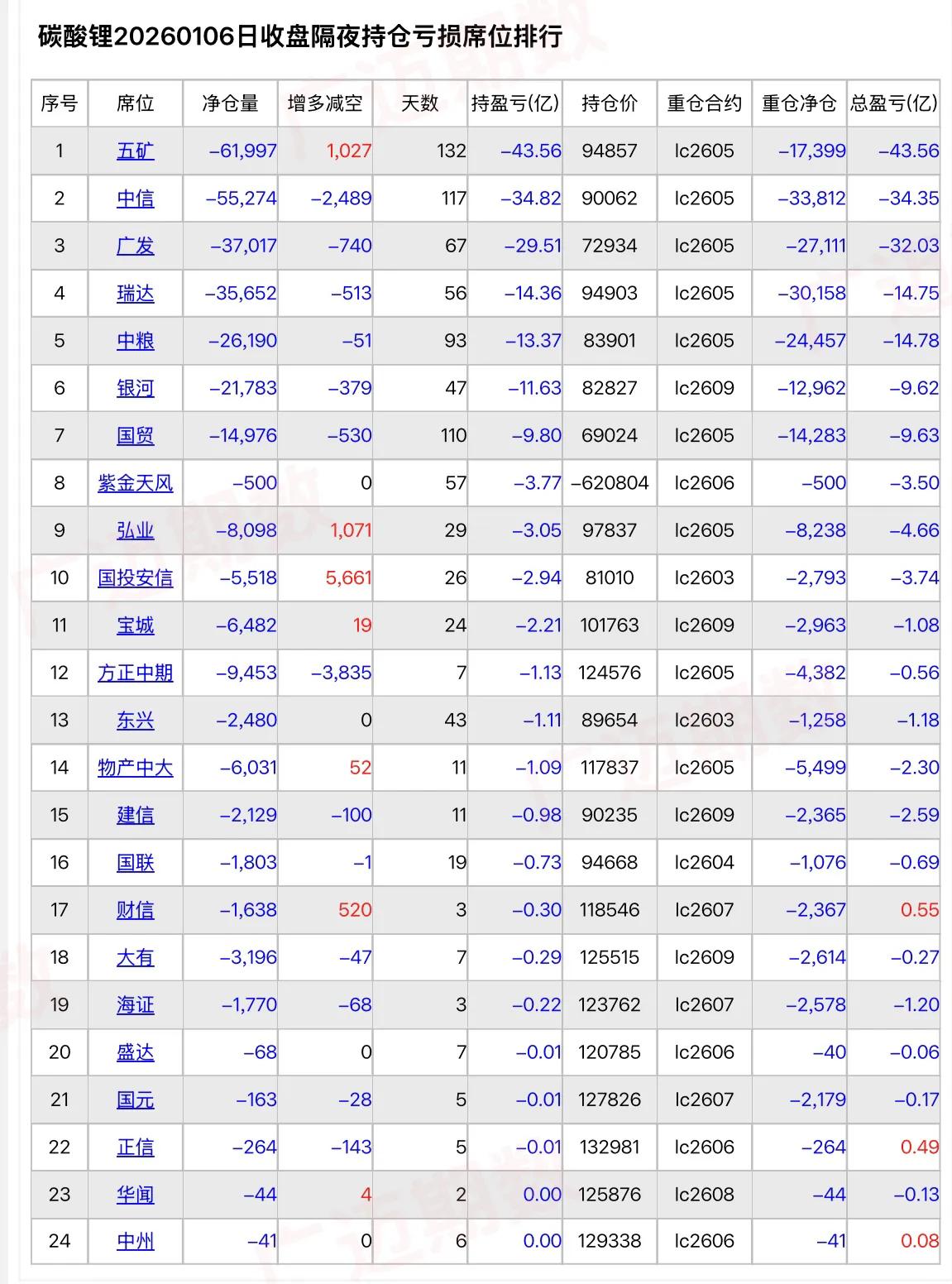
Task: Open the 大有 seat link
Action: tap(135, 957)
